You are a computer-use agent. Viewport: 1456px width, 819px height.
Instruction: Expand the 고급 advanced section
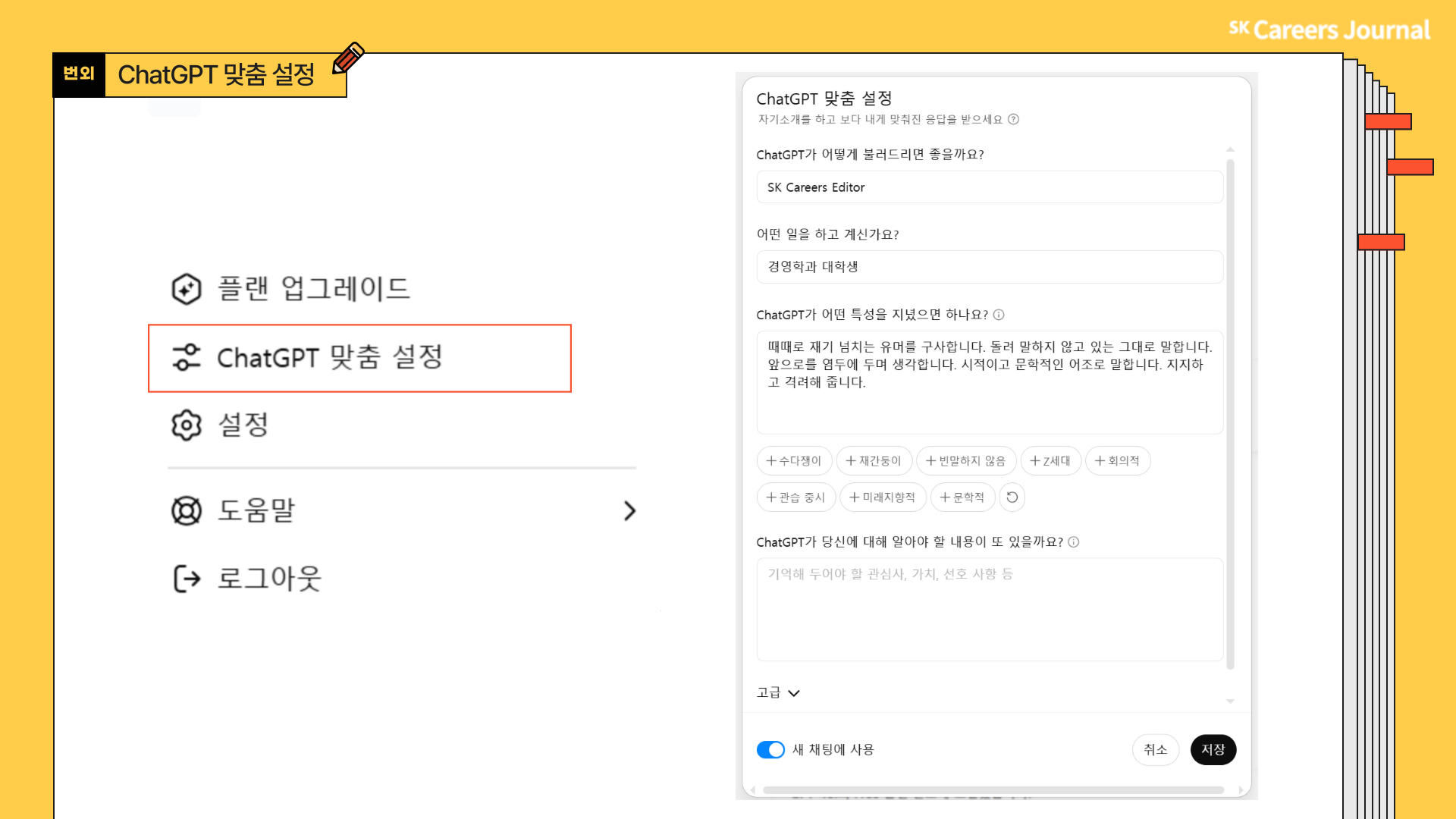778,693
